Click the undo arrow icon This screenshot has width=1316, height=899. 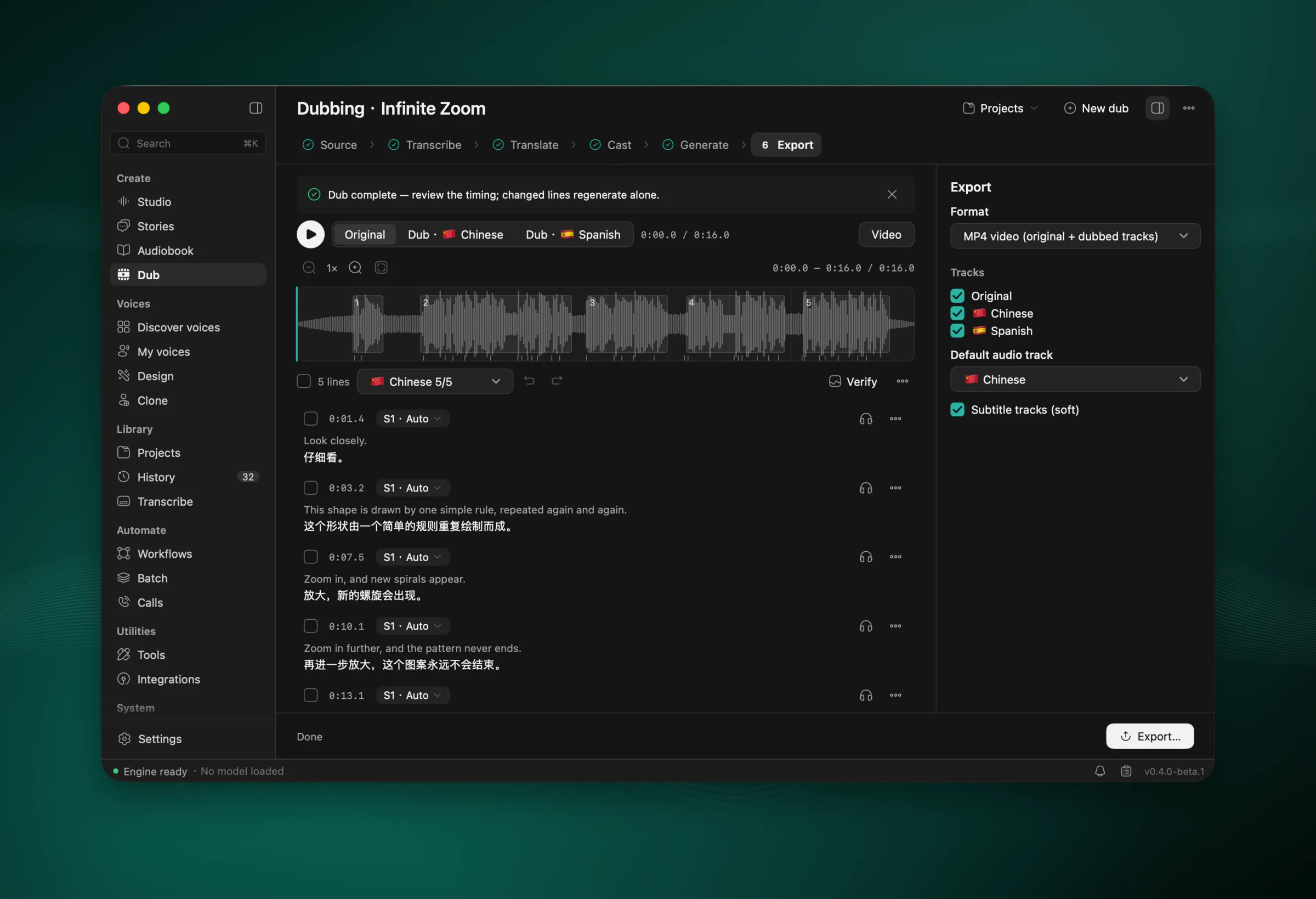tap(530, 381)
